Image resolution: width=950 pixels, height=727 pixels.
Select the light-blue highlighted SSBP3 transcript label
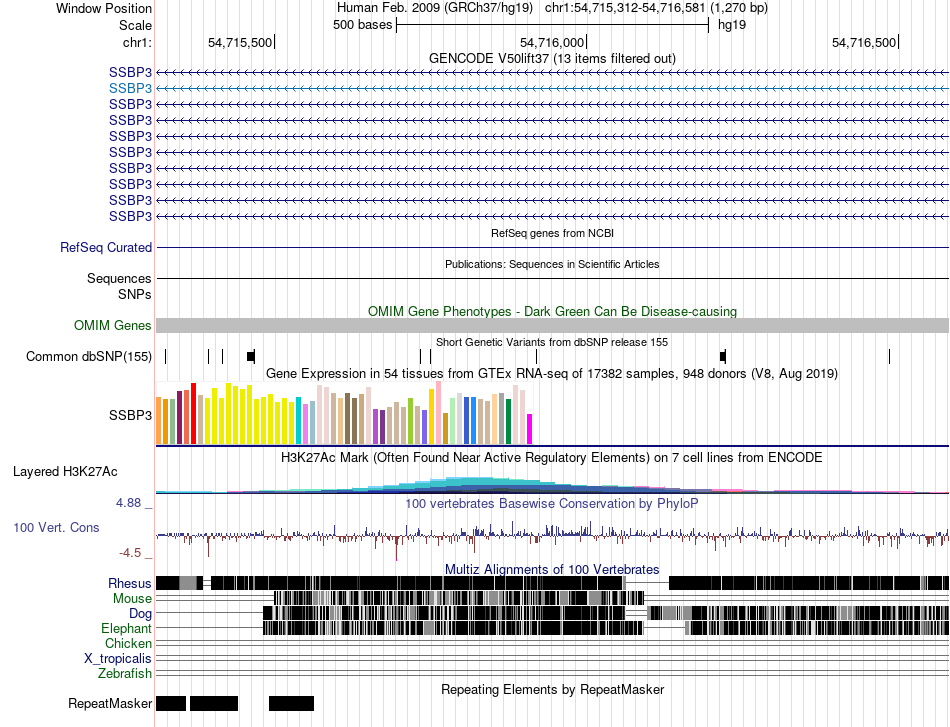tap(130, 88)
